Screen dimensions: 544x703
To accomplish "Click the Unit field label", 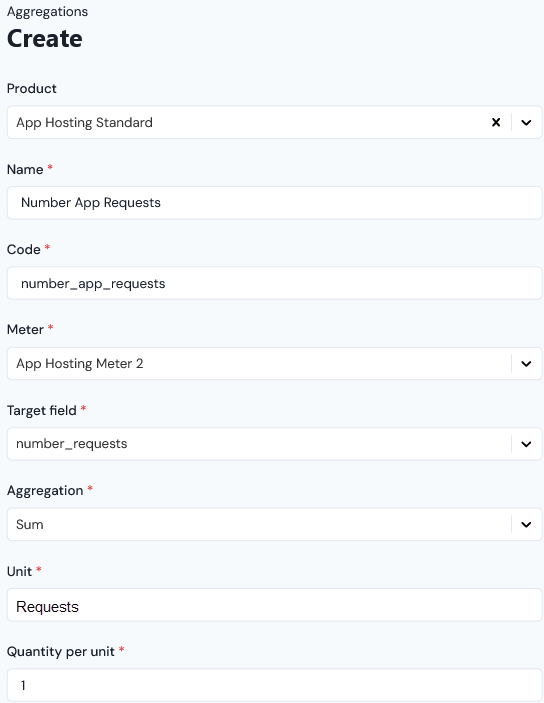I will [19, 571].
